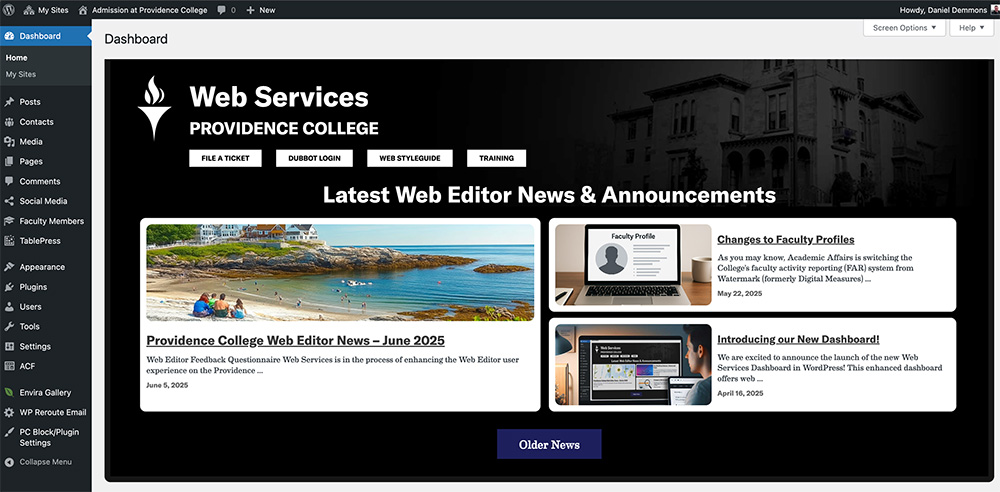Image resolution: width=1000 pixels, height=492 pixels.
Task: Open the Pages menu item
Action: [31, 162]
